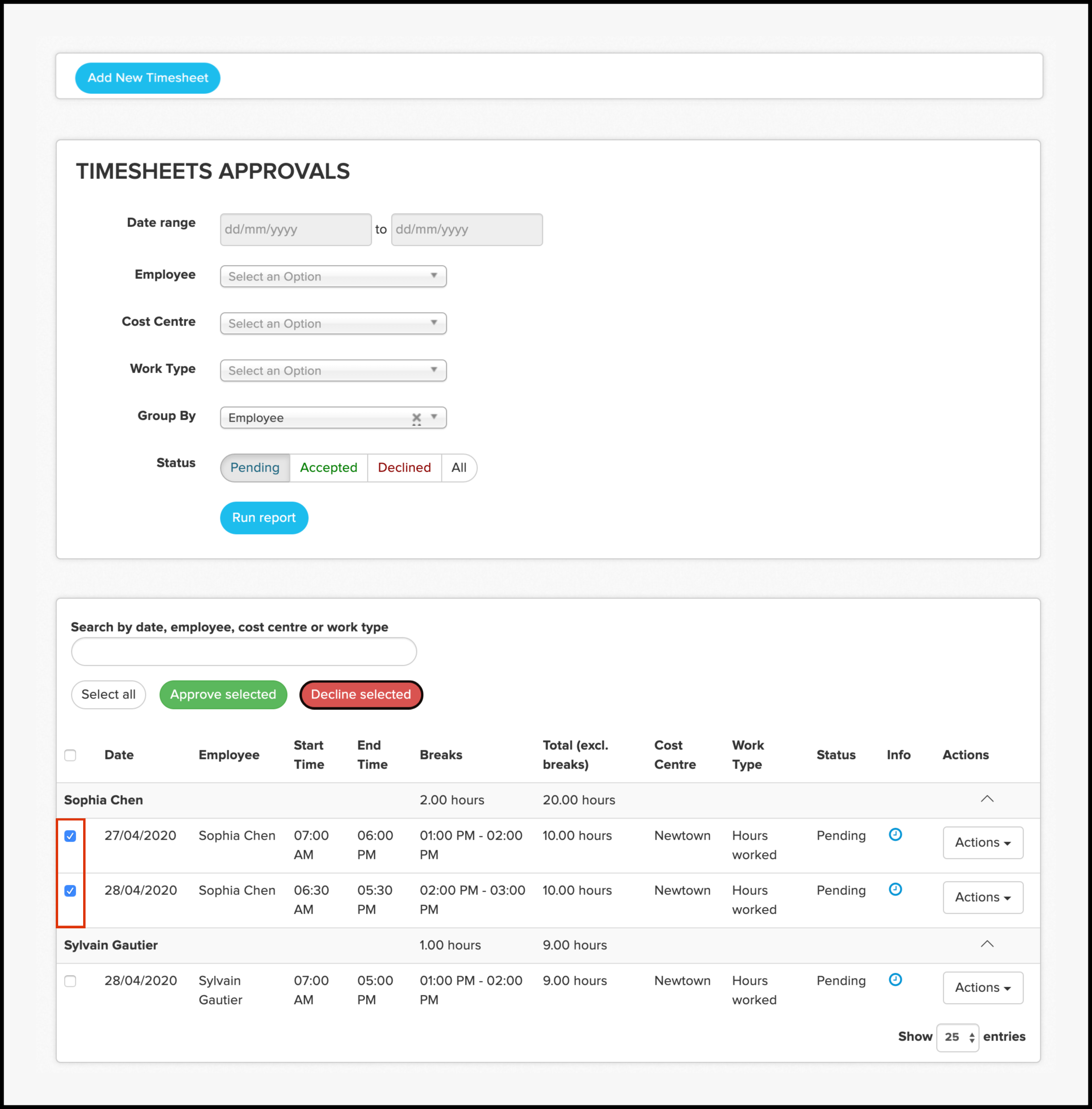Click info clock icon for 28/04/2020 Sophia Chen row
The height and width of the screenshot is (1109, 1092).
tap(895, 889)
